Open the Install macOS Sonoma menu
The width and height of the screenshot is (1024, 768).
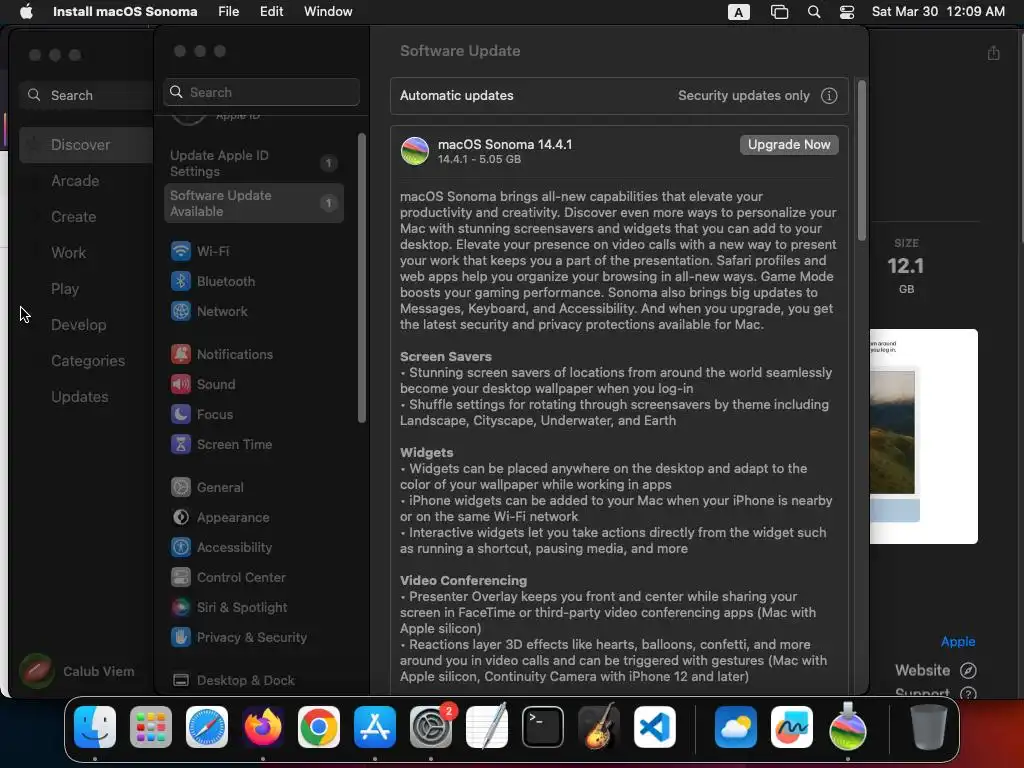coord(125,11)
